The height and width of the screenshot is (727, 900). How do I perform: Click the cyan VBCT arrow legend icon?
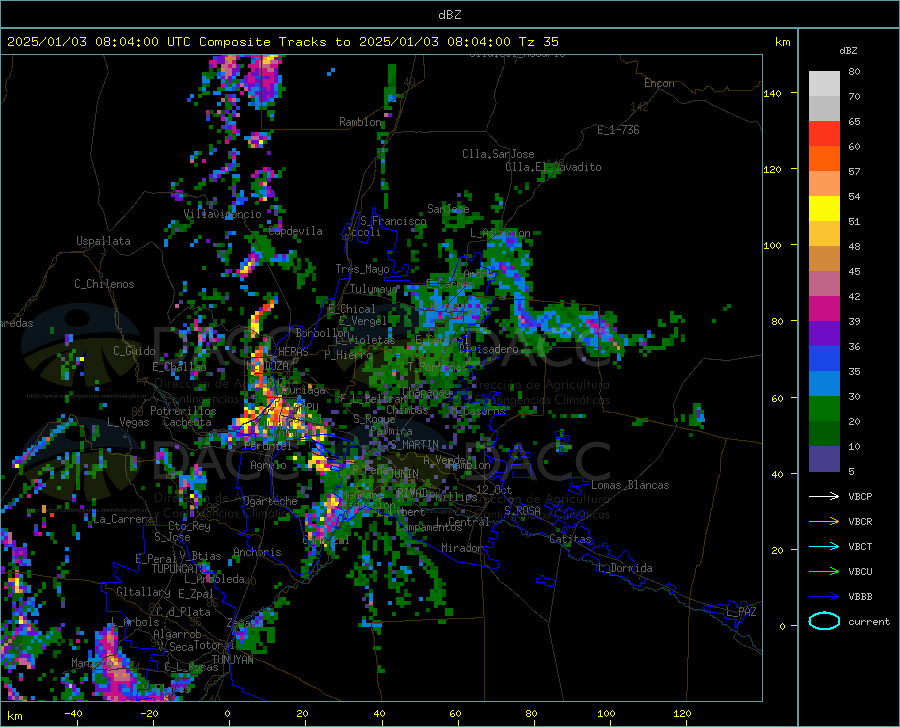coord(824,546)
